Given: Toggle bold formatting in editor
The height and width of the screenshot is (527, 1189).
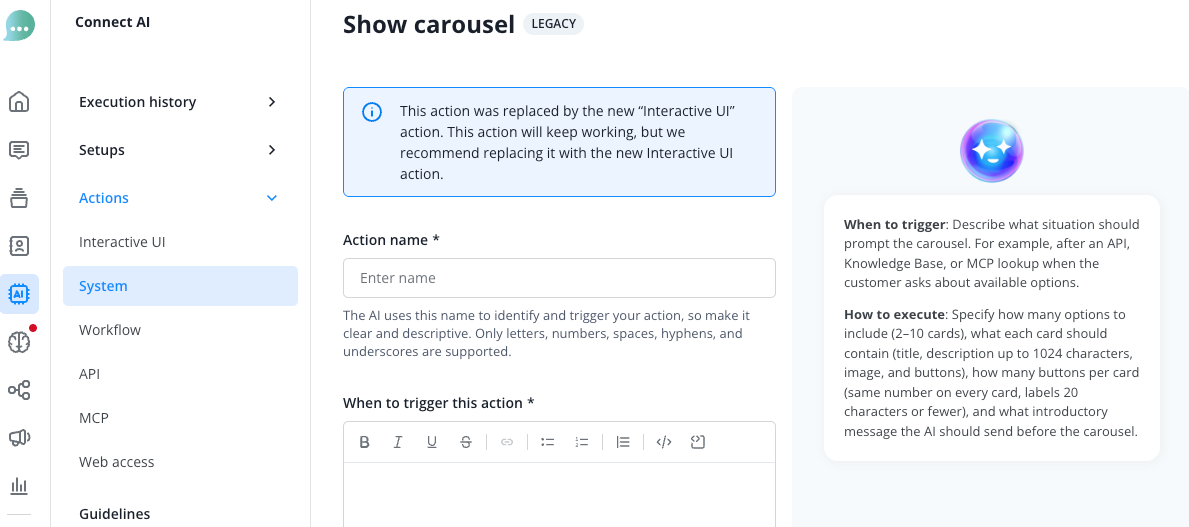Looking at the screenshot, I should click(x=364, y=442).
